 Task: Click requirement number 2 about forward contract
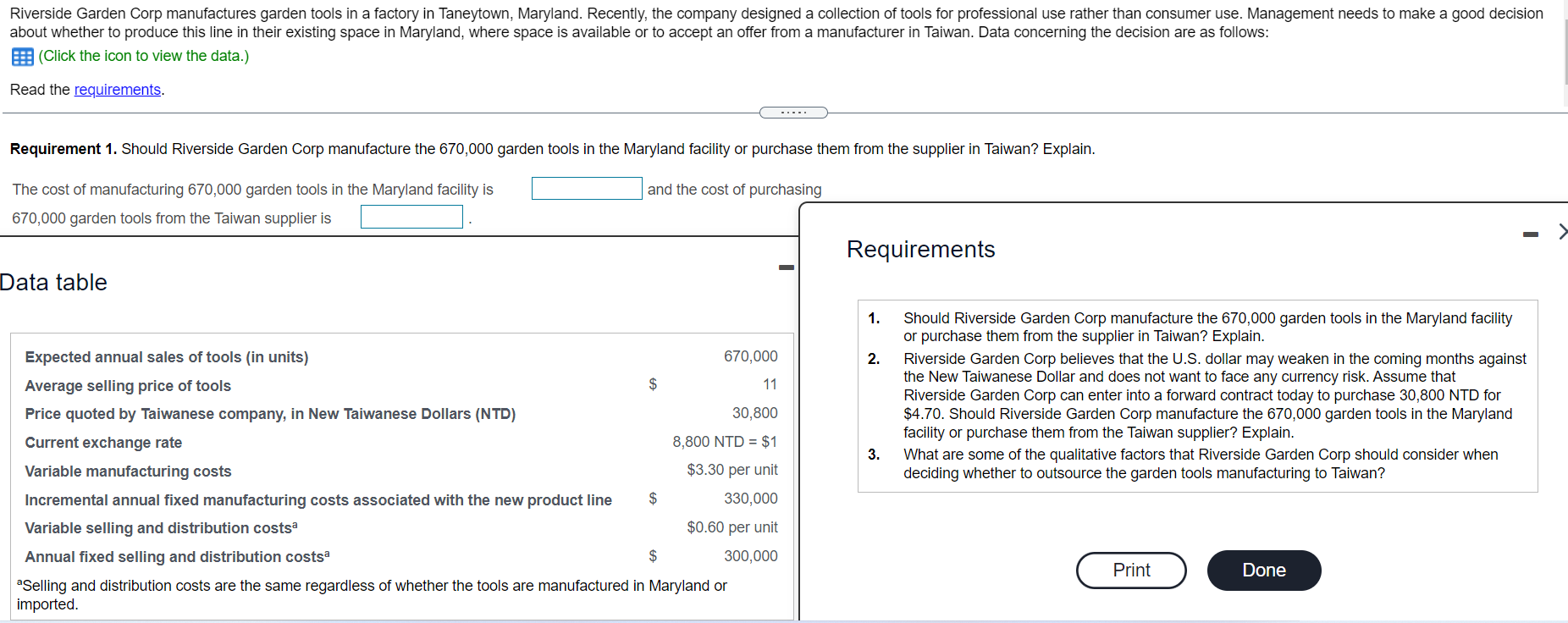pyautogui.click(x=1214, y=395)
